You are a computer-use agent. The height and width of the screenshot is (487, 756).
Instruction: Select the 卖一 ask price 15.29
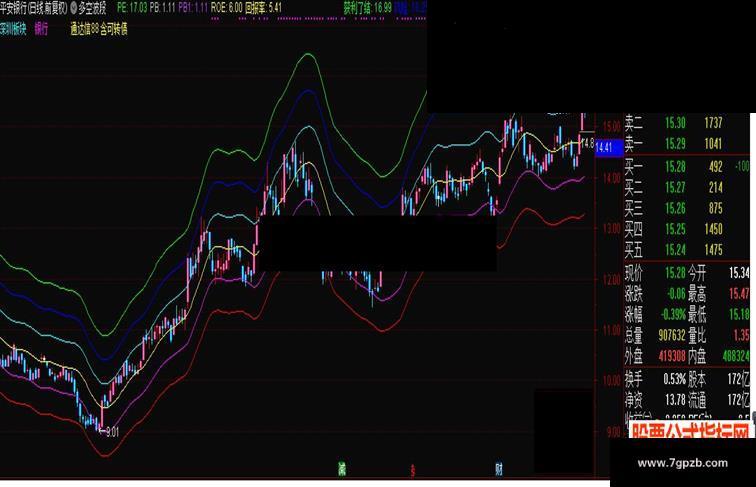675,143
